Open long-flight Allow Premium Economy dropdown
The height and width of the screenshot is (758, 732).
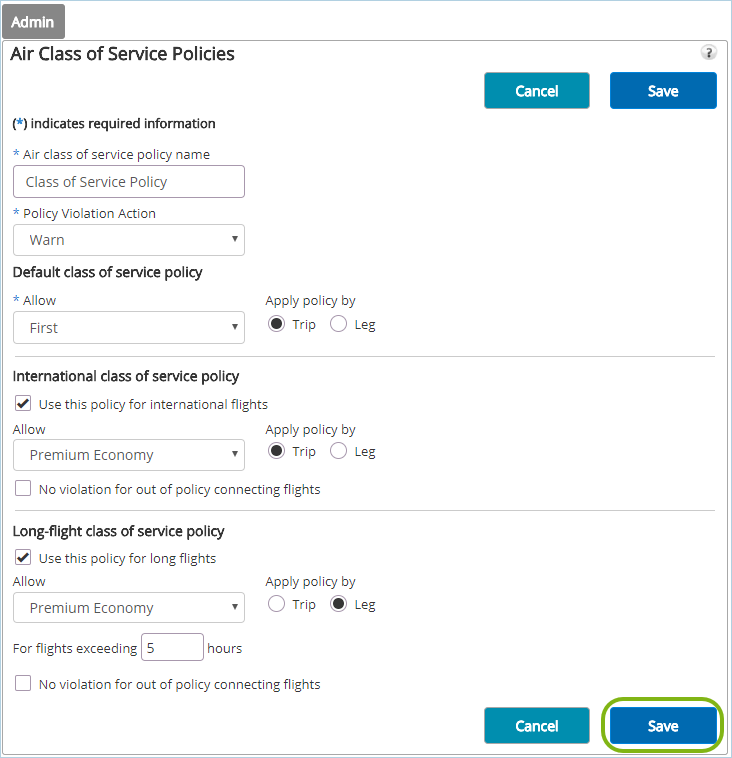[x=129, y=608]
